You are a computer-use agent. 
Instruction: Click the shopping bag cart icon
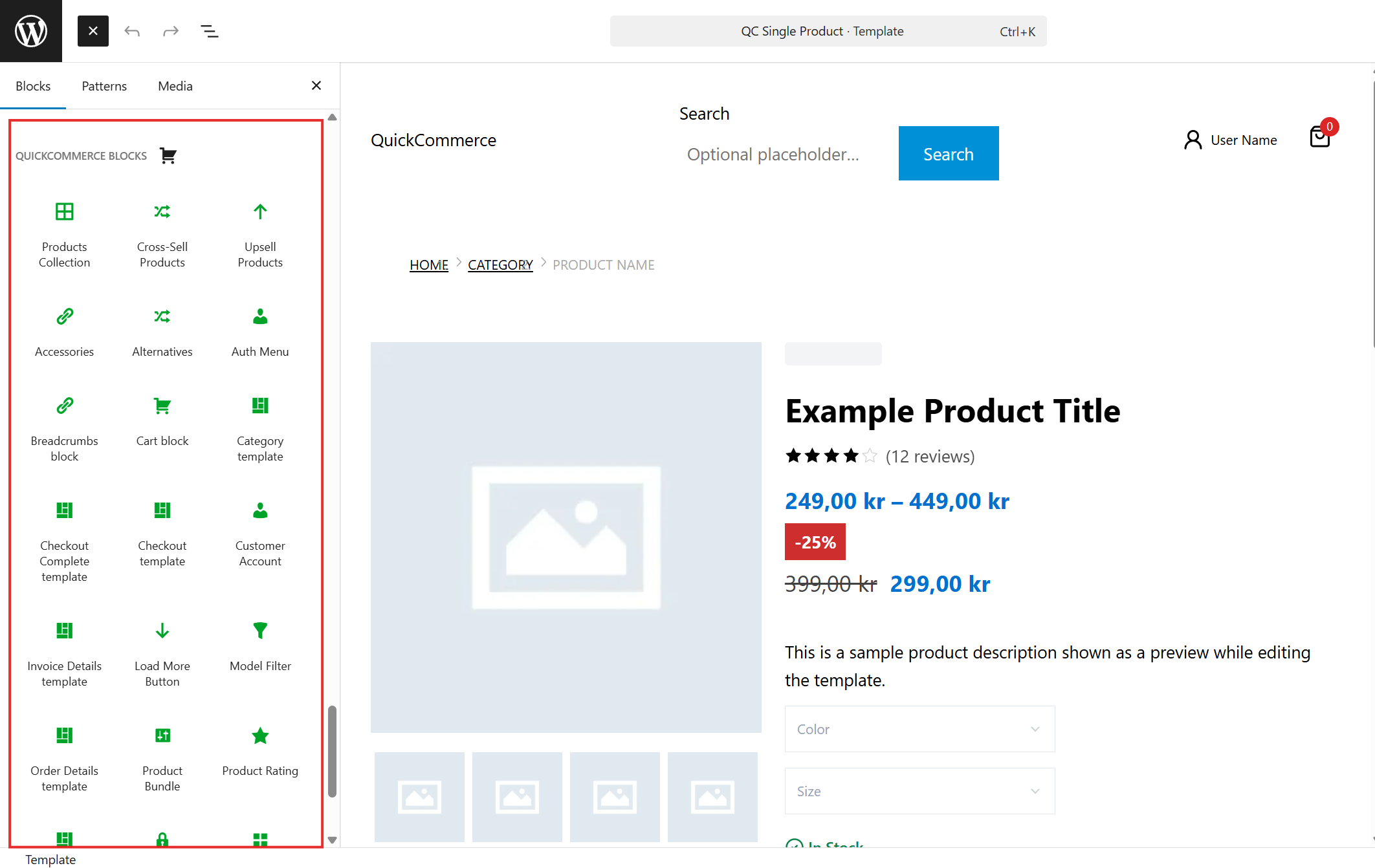1319,137
